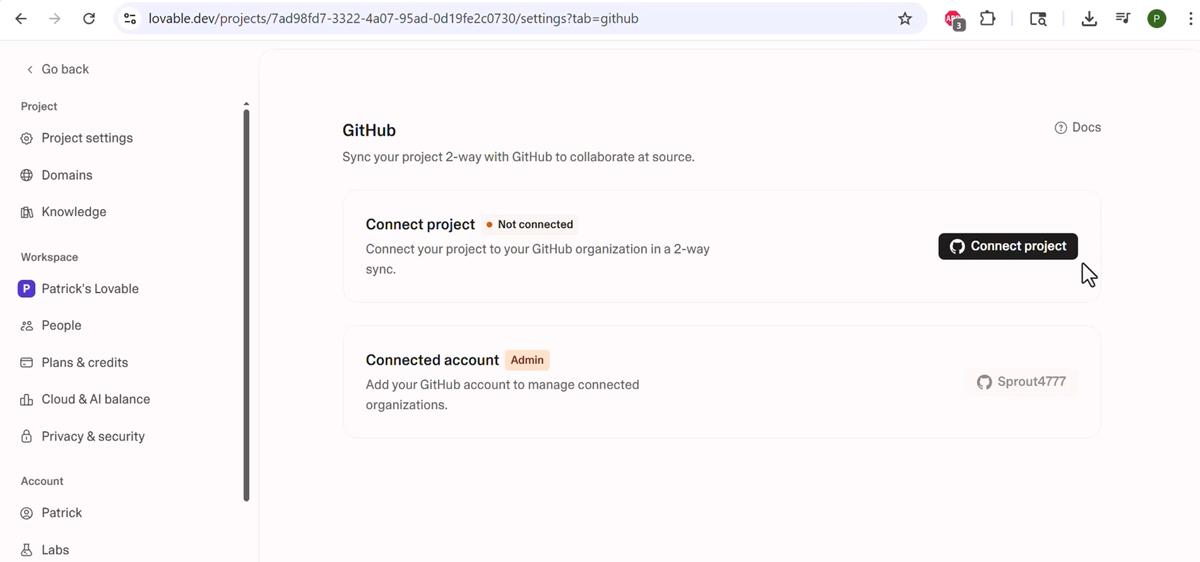Go back using the Go back link
Image resolution: width=1200 pixels, height=562 pixels.
coord(57,69)
